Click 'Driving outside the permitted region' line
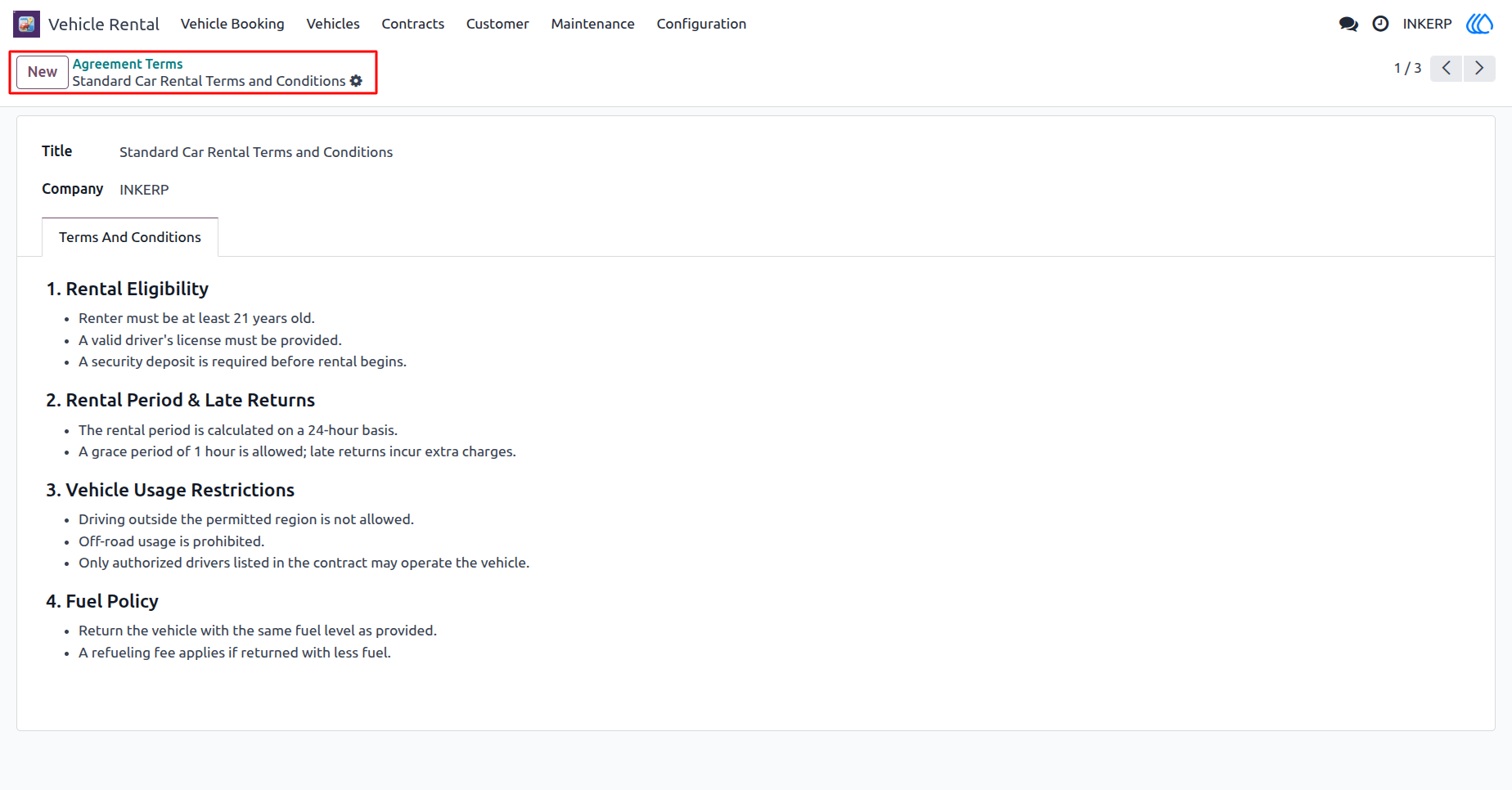Screen dimensions: 1512x790 coord(246,519)
